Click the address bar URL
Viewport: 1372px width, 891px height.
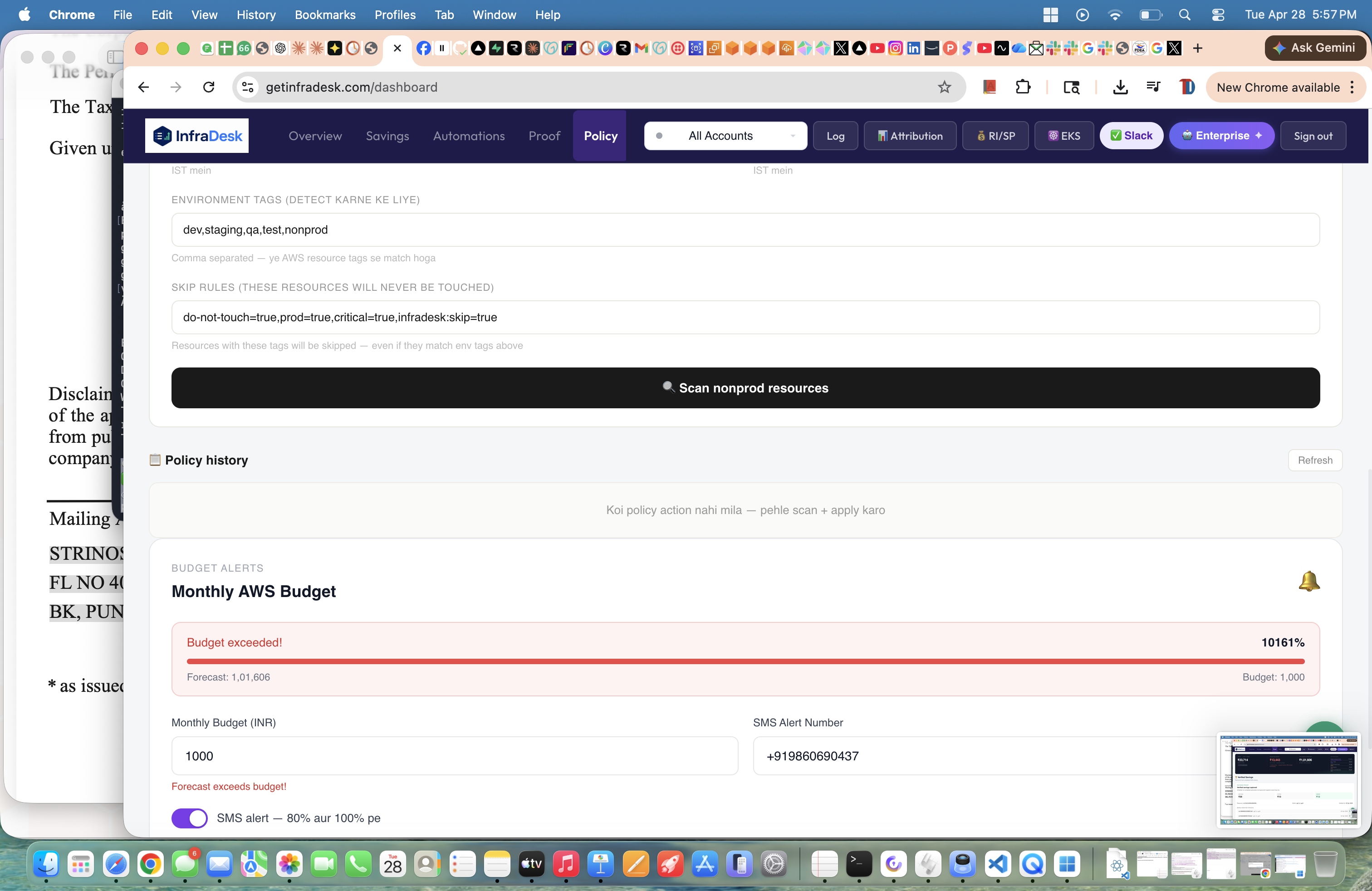351,87
